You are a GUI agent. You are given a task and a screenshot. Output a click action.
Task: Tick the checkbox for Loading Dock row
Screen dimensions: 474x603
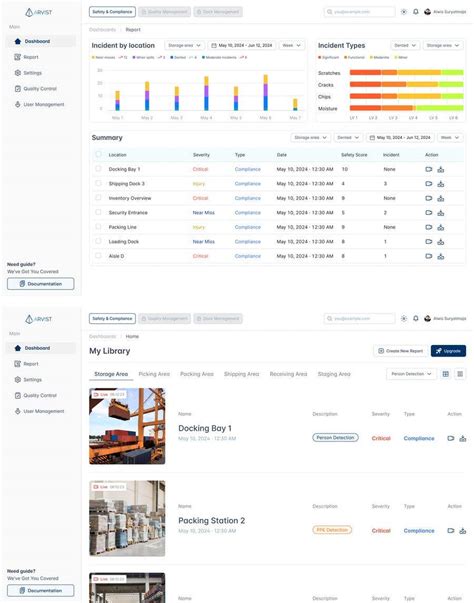click(98, 241)
